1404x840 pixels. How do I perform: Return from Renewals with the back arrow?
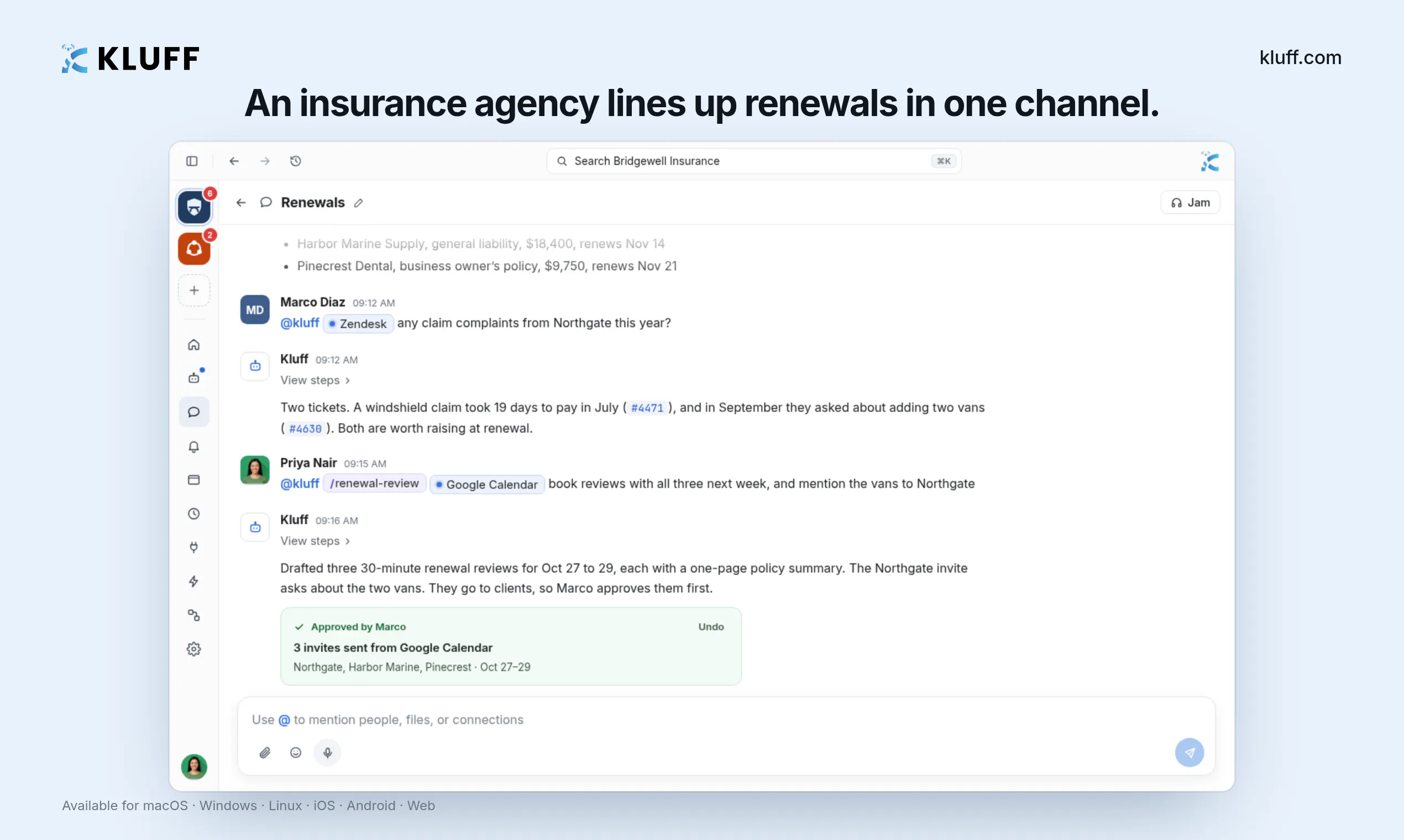[x=241, y=203]
